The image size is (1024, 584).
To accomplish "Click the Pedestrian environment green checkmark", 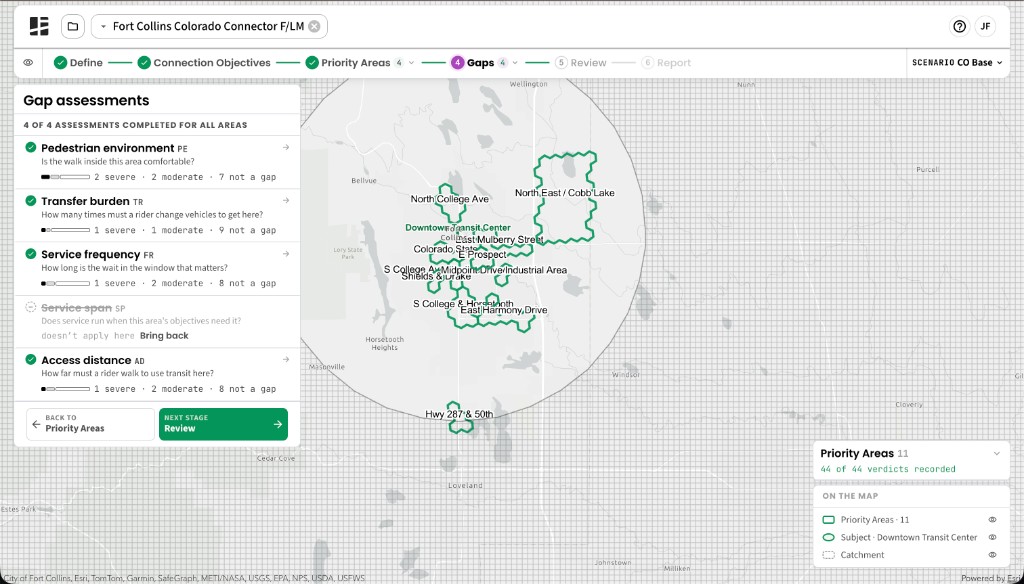I will (31, 148).
